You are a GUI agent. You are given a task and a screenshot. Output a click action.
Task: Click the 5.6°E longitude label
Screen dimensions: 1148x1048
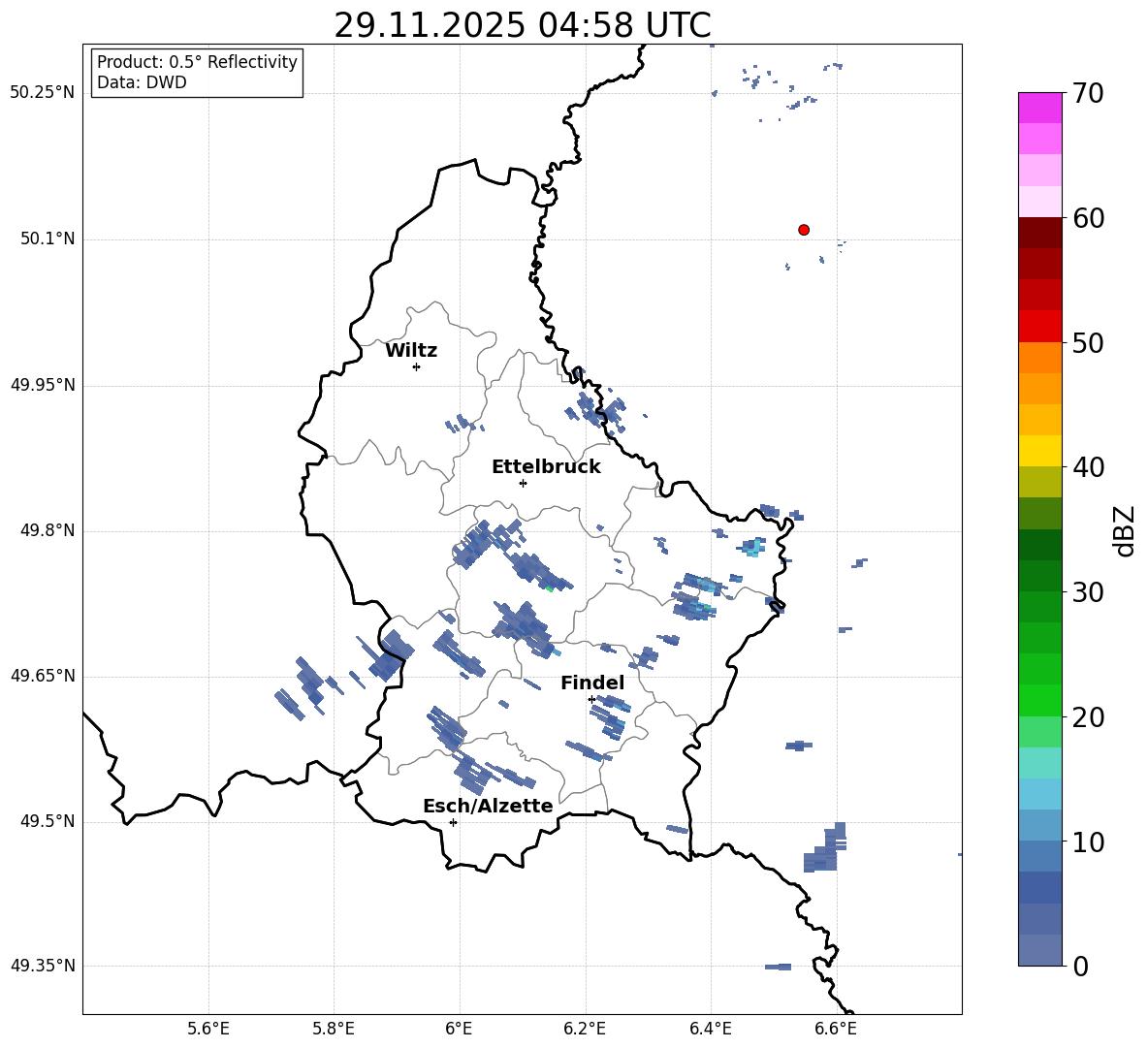208,1030
